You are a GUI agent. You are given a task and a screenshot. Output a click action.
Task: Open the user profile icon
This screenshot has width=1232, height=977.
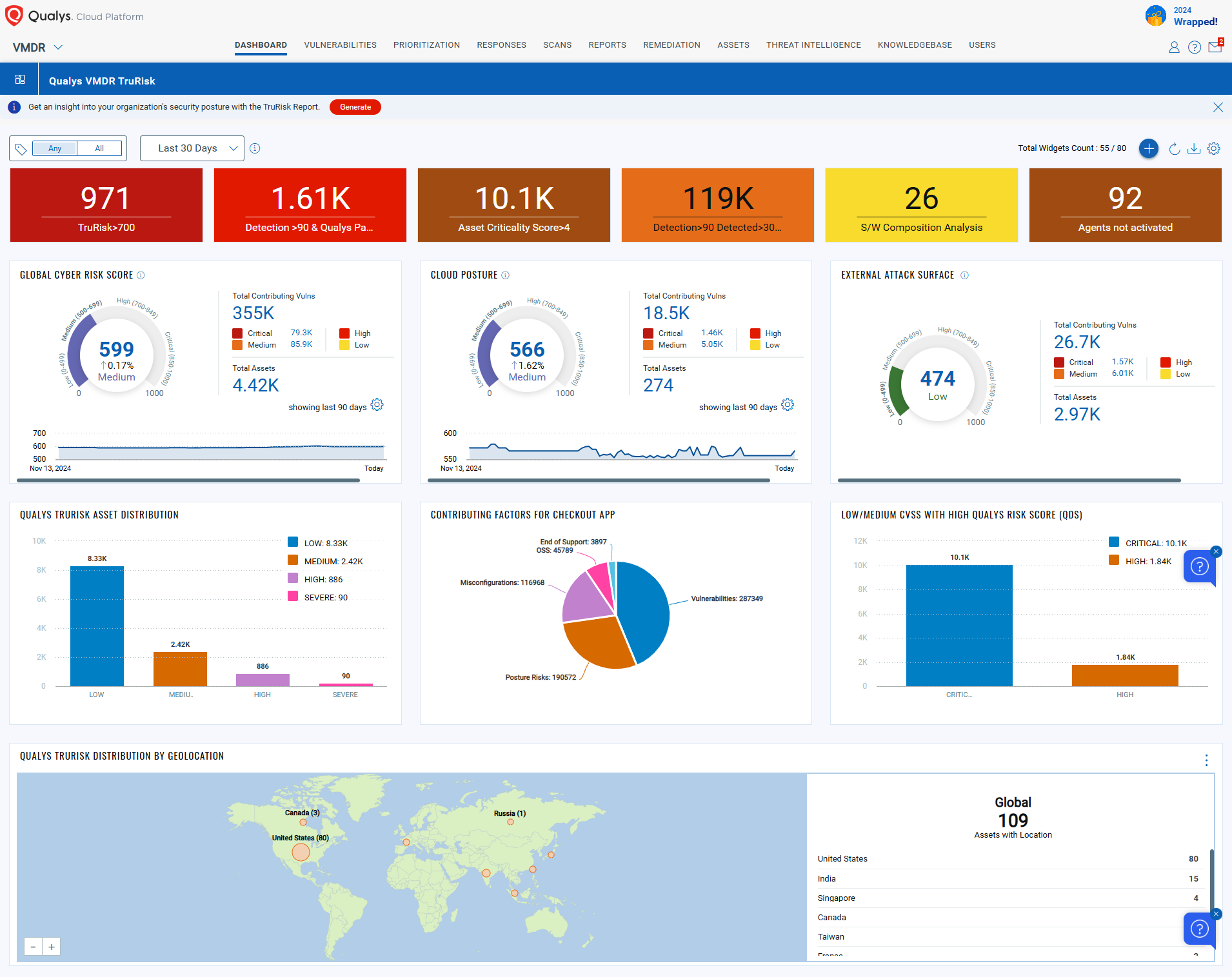1174,47
